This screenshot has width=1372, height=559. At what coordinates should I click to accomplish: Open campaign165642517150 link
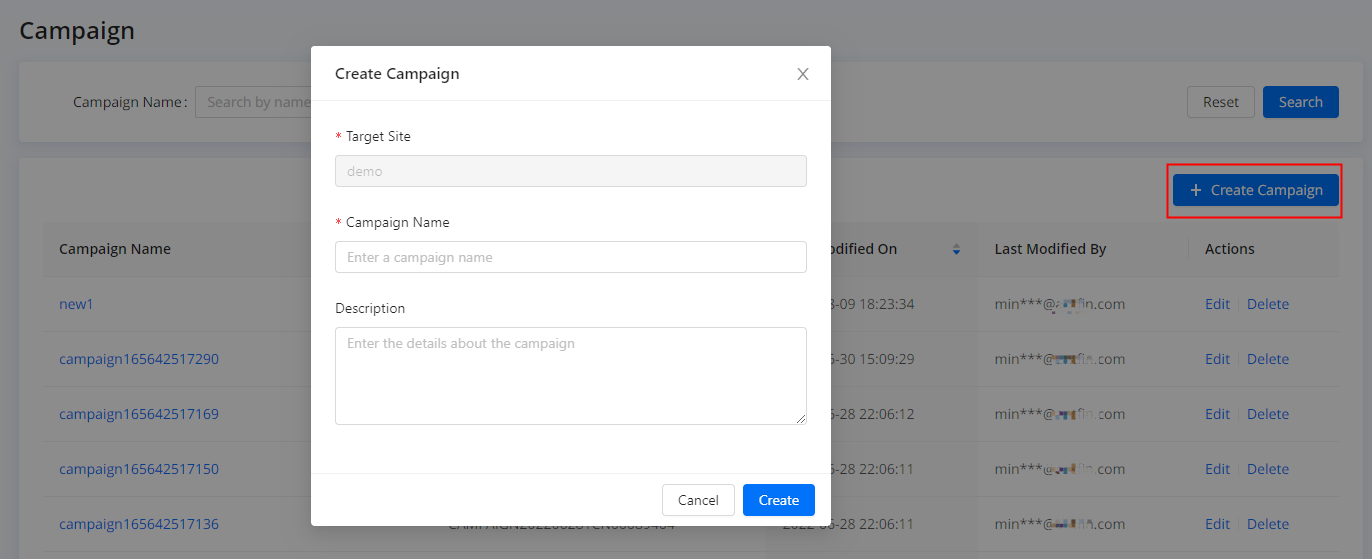coord(138,469)
